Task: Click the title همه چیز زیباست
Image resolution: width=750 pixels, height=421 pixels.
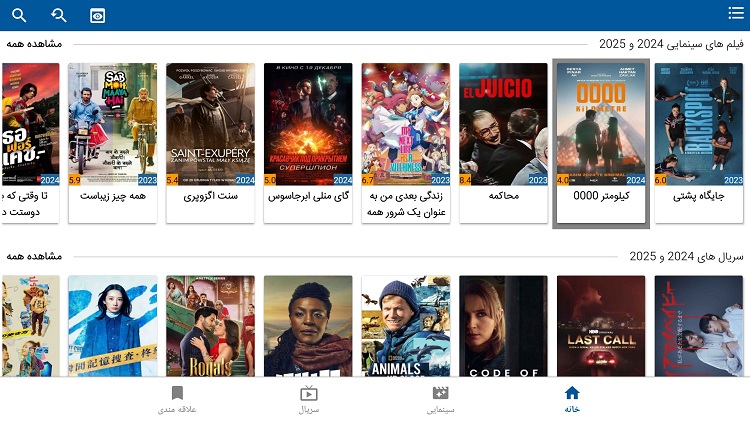Action: tap(113, 196)
